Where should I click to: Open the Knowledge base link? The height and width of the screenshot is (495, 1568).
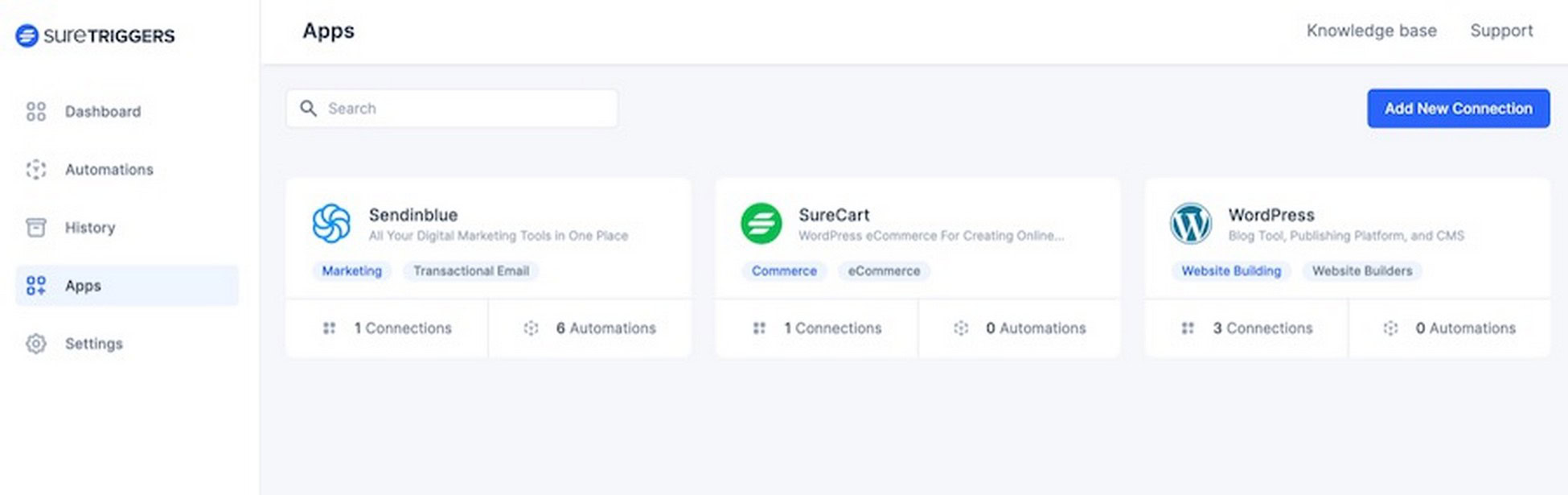click(1371, 31)
